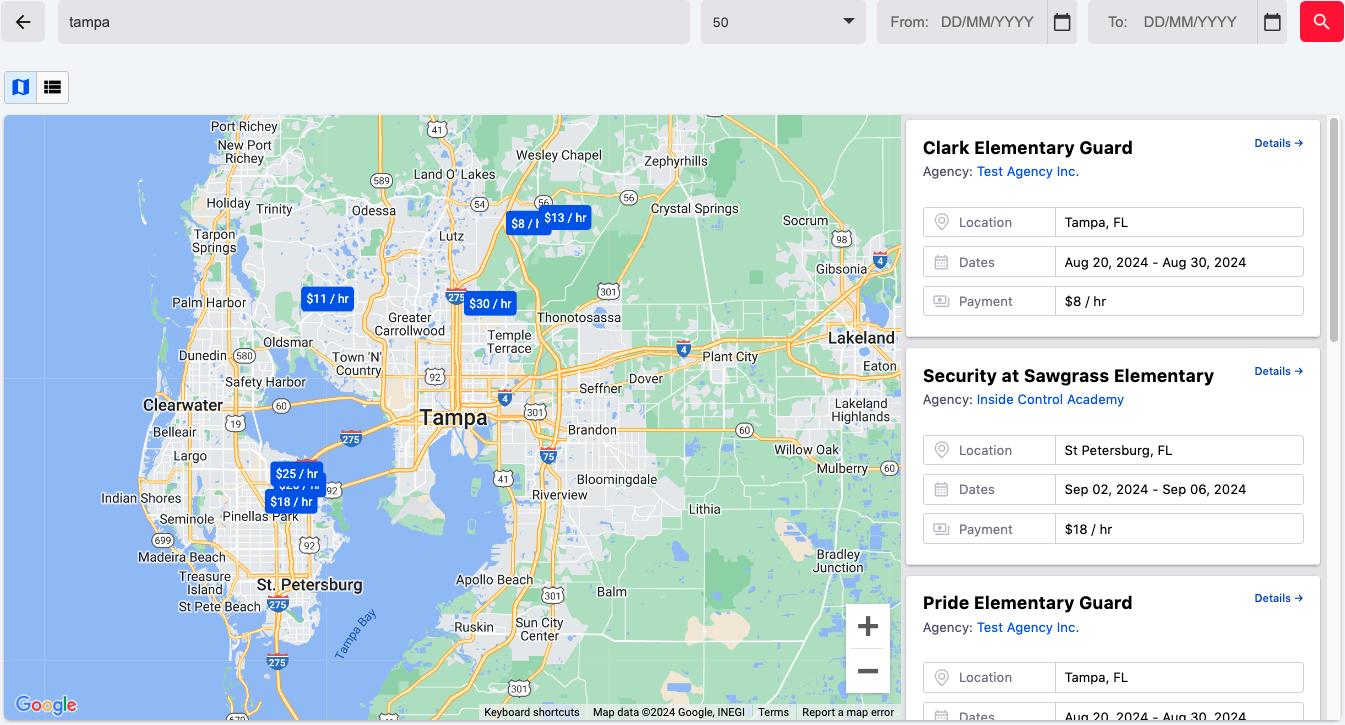
Task: Click the Lakeland label on the map
Action: [861, 338]
